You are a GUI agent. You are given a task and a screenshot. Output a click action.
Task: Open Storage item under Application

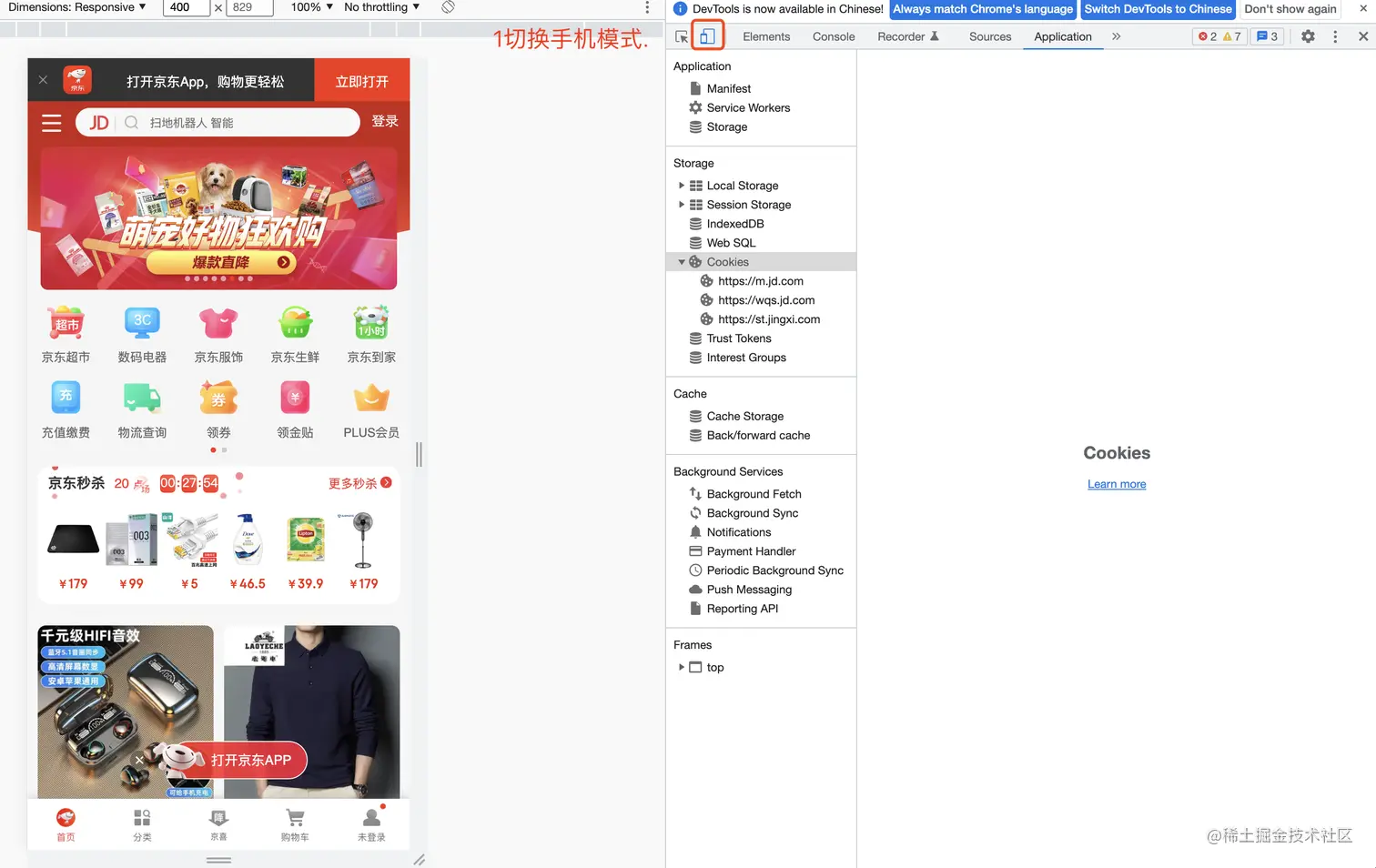[x=726, y=126]
